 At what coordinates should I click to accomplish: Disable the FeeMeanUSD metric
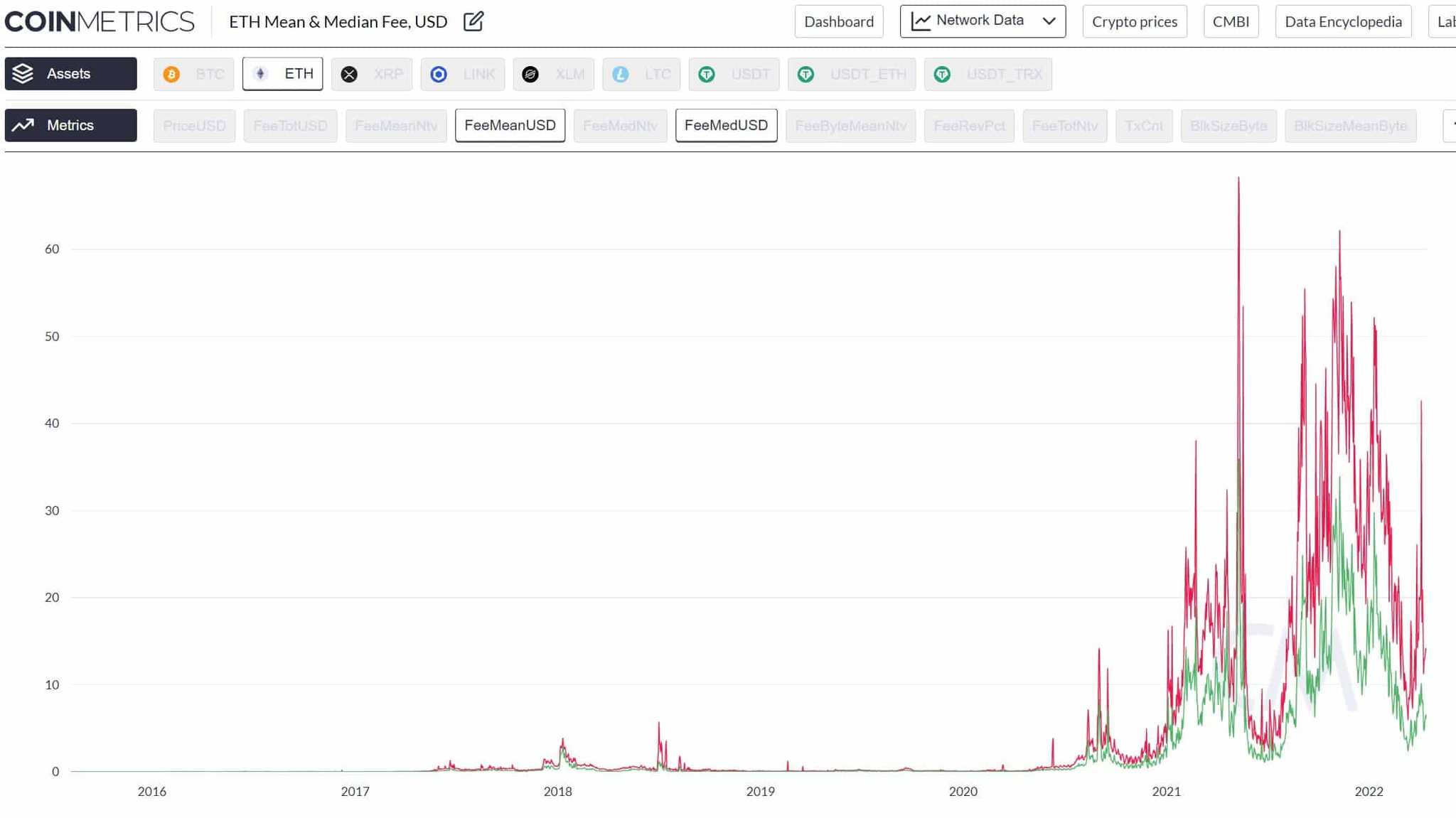coord(510,125)
